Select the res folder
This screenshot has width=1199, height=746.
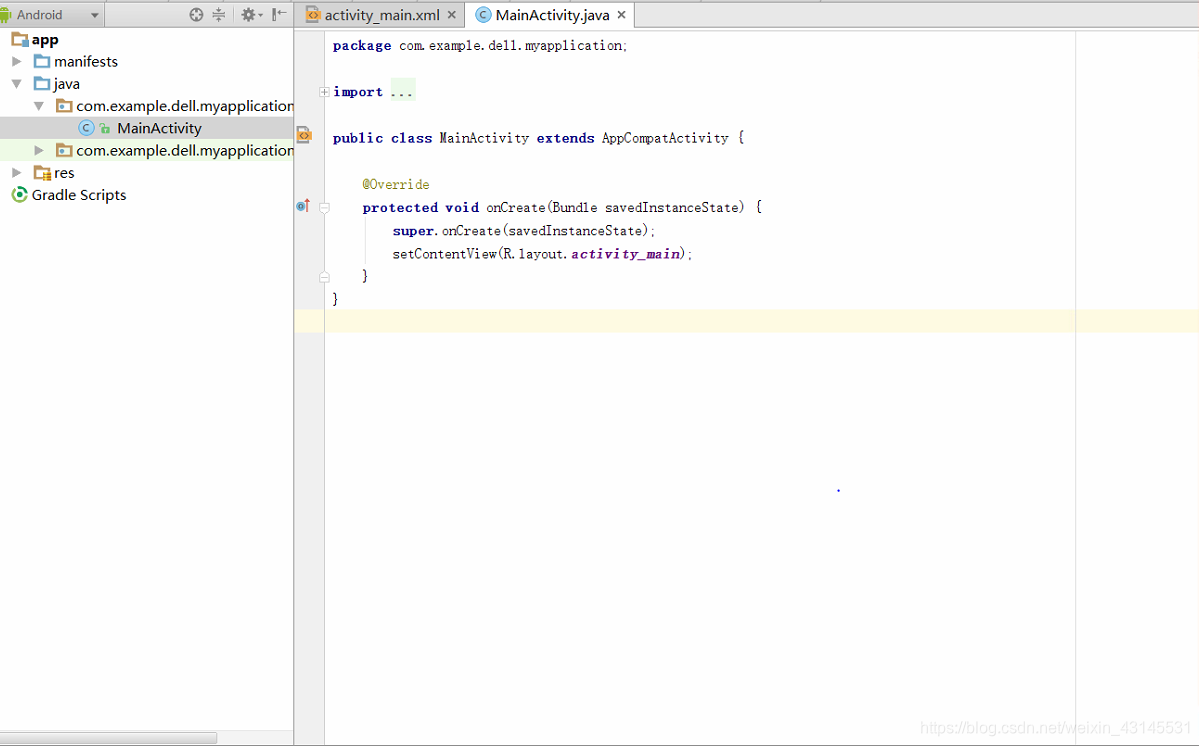click(x=64, y=173)
